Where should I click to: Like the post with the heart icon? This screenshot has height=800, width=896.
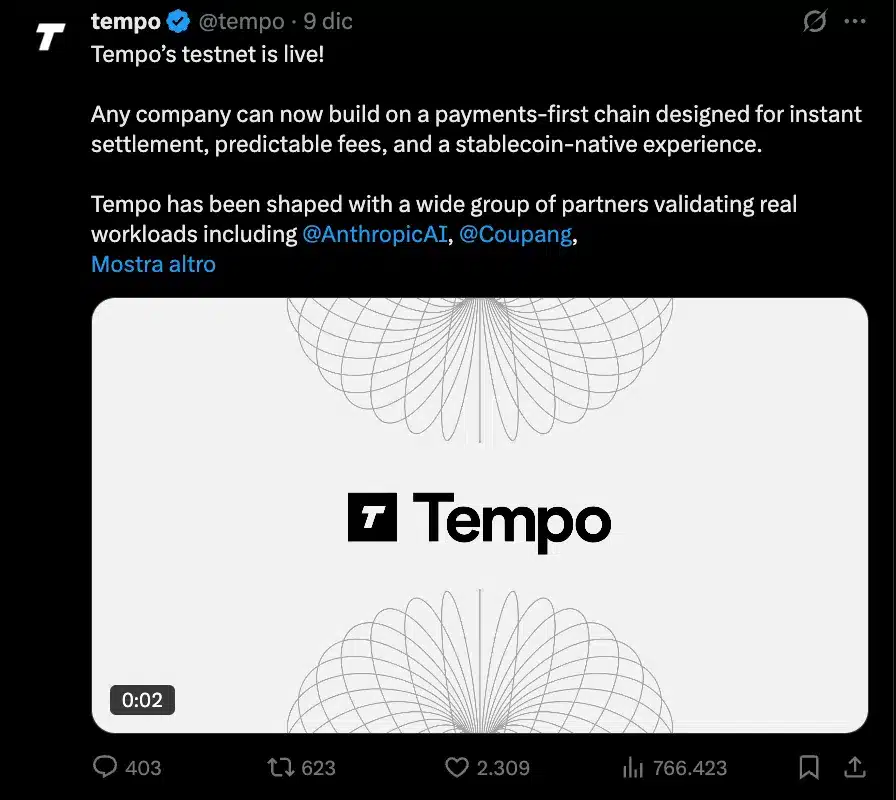pyautogui.click(x=458, y=767)
